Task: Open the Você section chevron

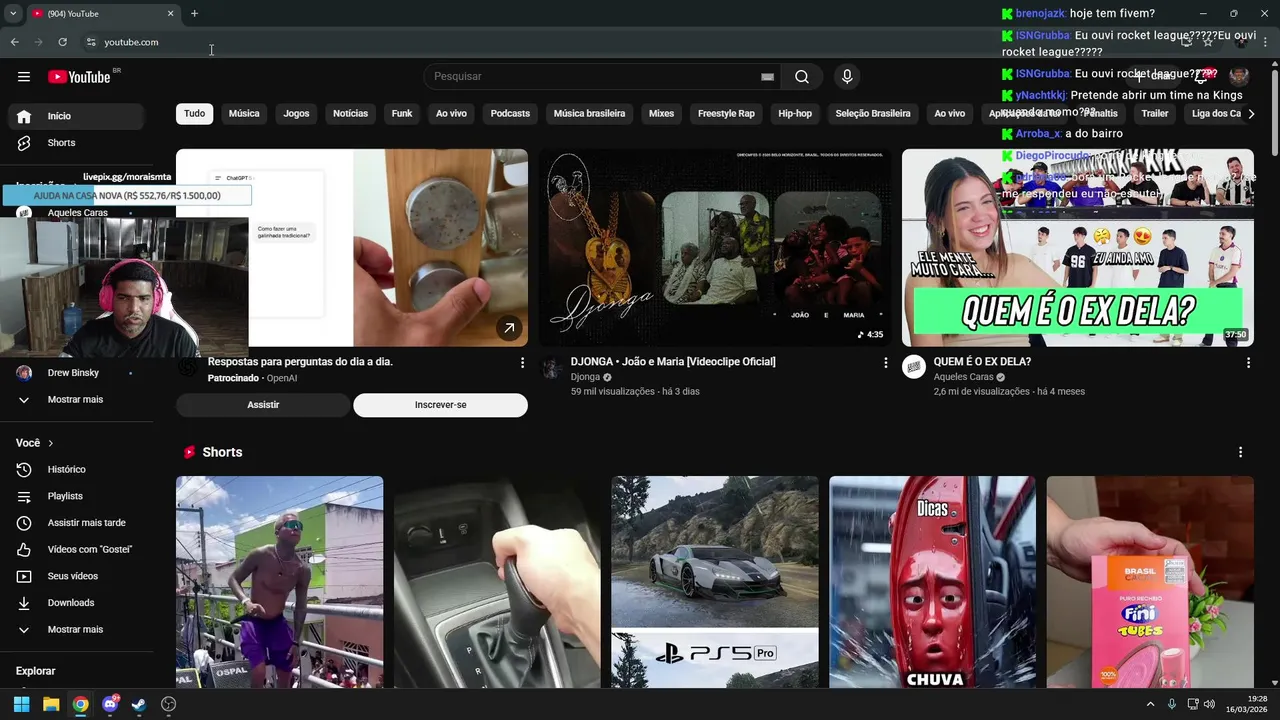Action: 50,443
